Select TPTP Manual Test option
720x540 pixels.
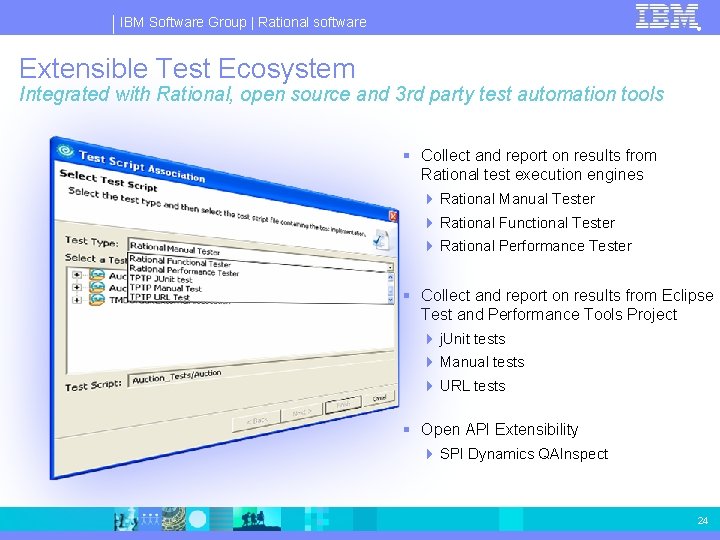165,288
